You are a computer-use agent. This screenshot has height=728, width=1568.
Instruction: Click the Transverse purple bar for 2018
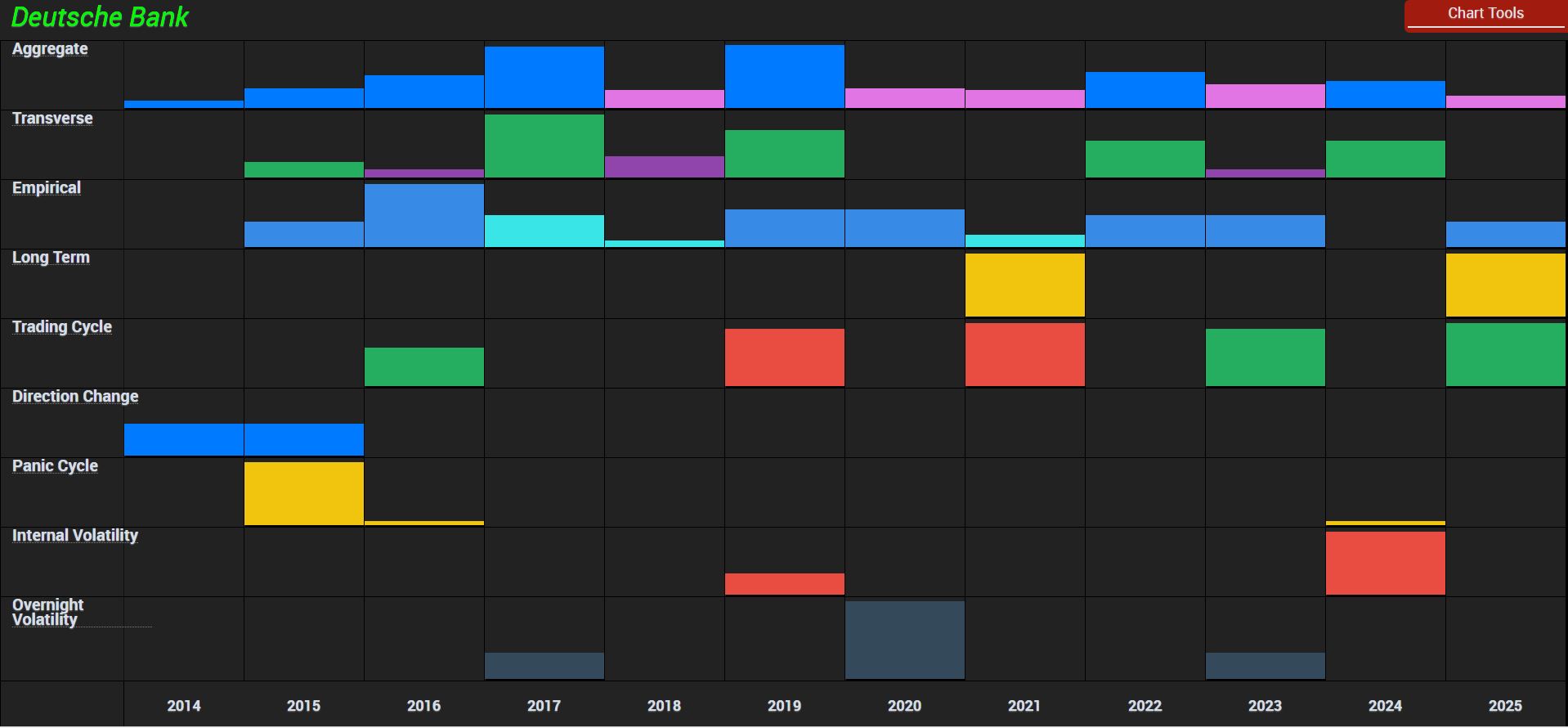click(665, 167)
